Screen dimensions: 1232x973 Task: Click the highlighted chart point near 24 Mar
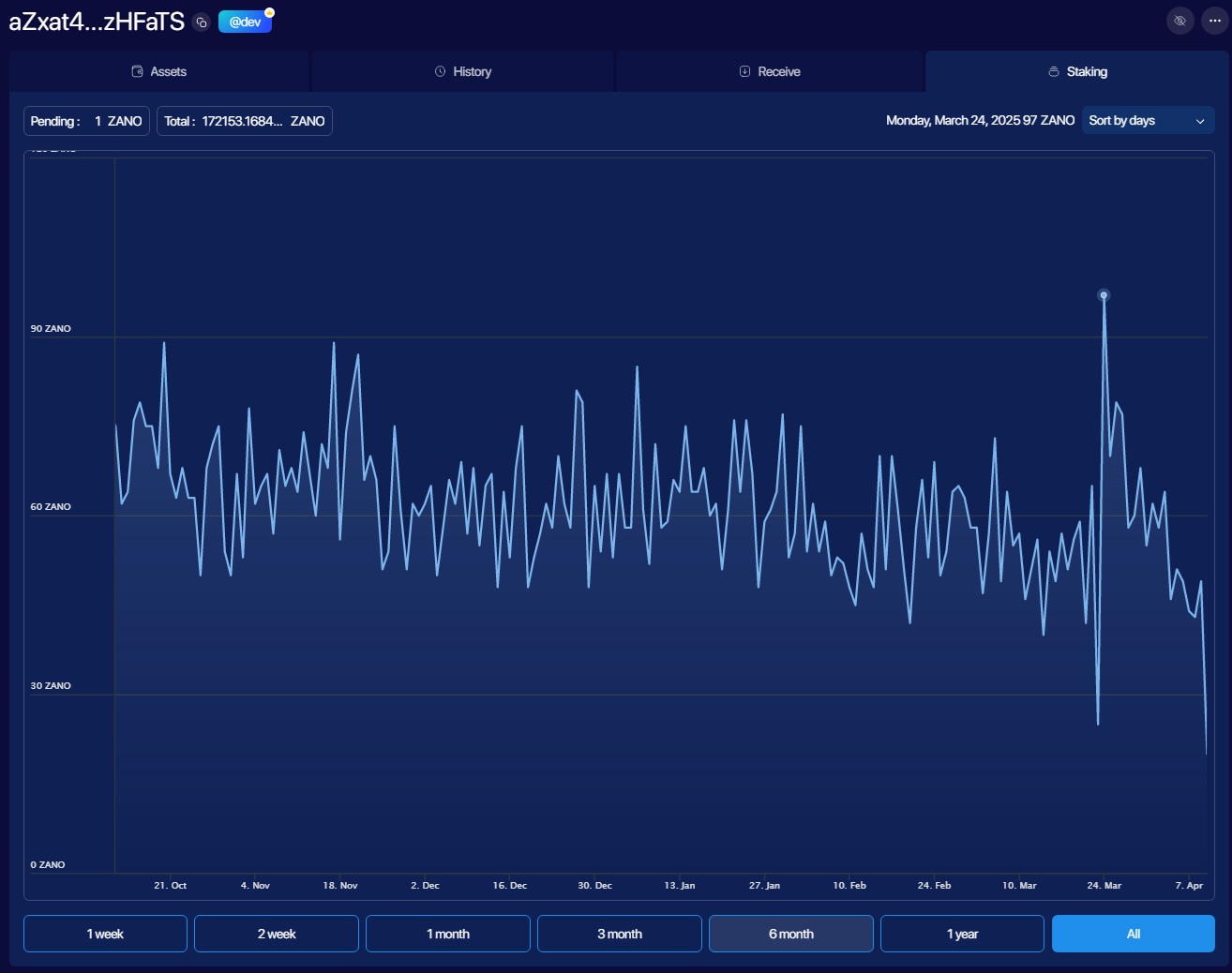1104,295
